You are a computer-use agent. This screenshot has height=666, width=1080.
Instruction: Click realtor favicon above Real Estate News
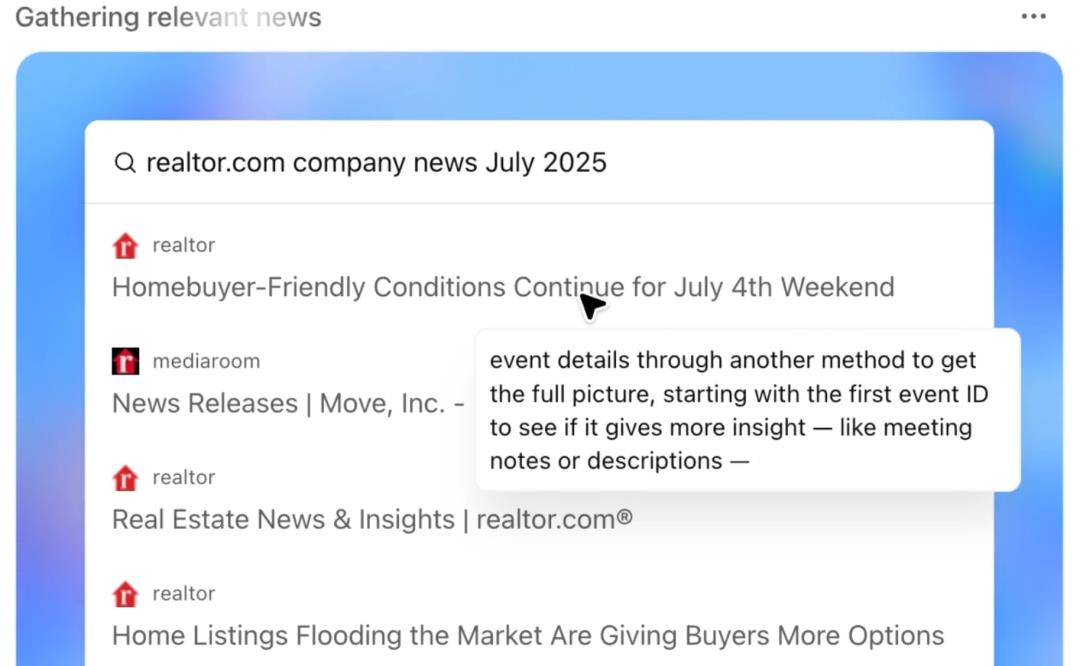[x=125, y=477]
